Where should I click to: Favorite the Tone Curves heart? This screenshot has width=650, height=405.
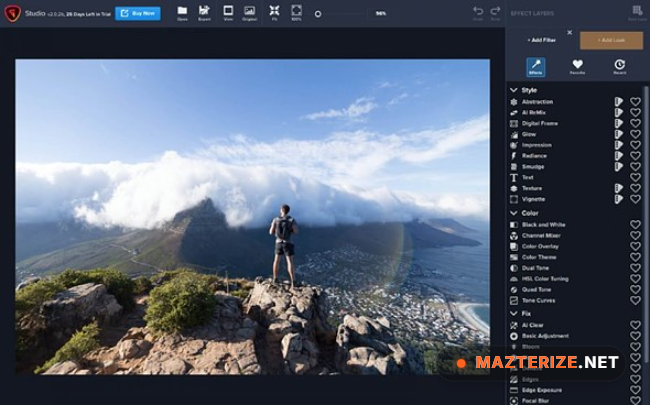tap(635, 300)
